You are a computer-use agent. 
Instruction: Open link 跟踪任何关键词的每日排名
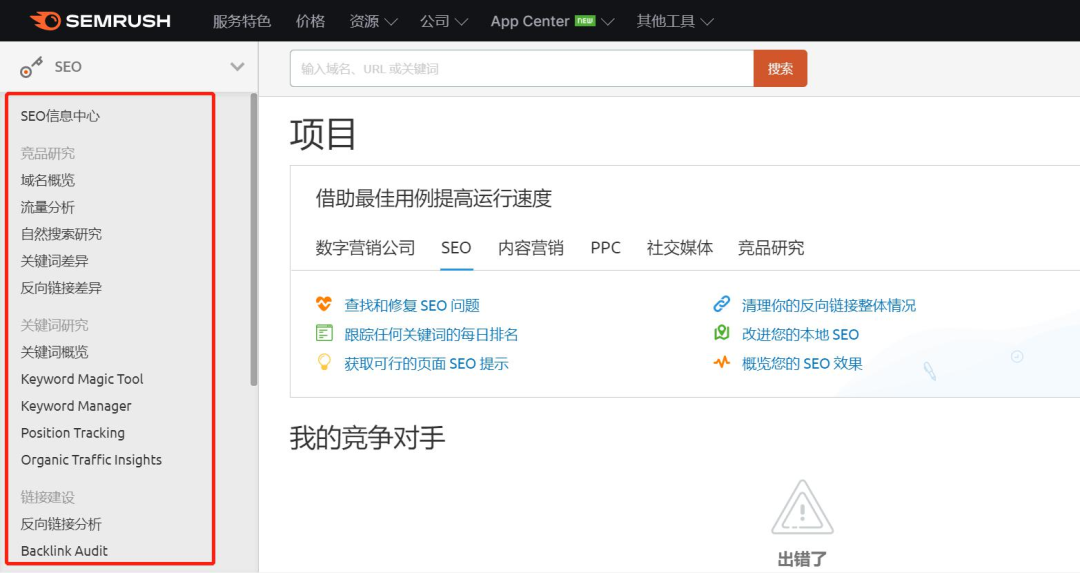[431, 334]
